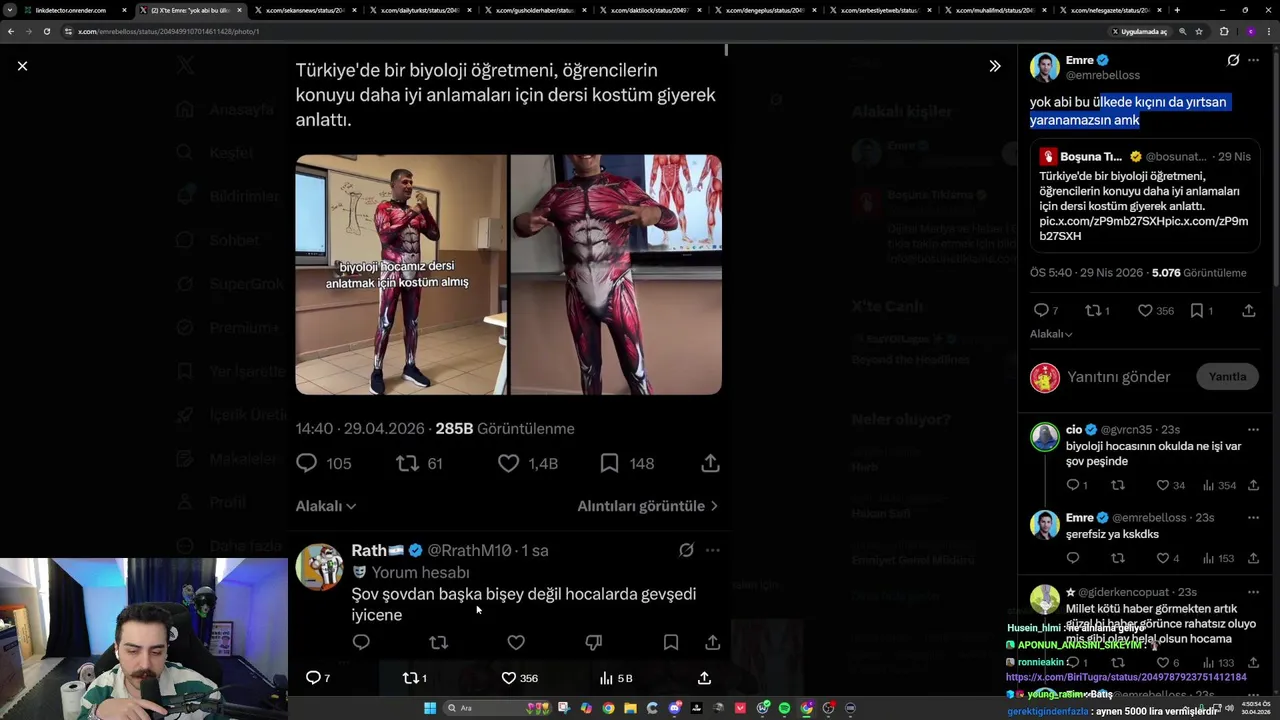Viewport: 1280px width, 720px height.
Task: Click bottom bar share icon
Action: pos(704,678)
